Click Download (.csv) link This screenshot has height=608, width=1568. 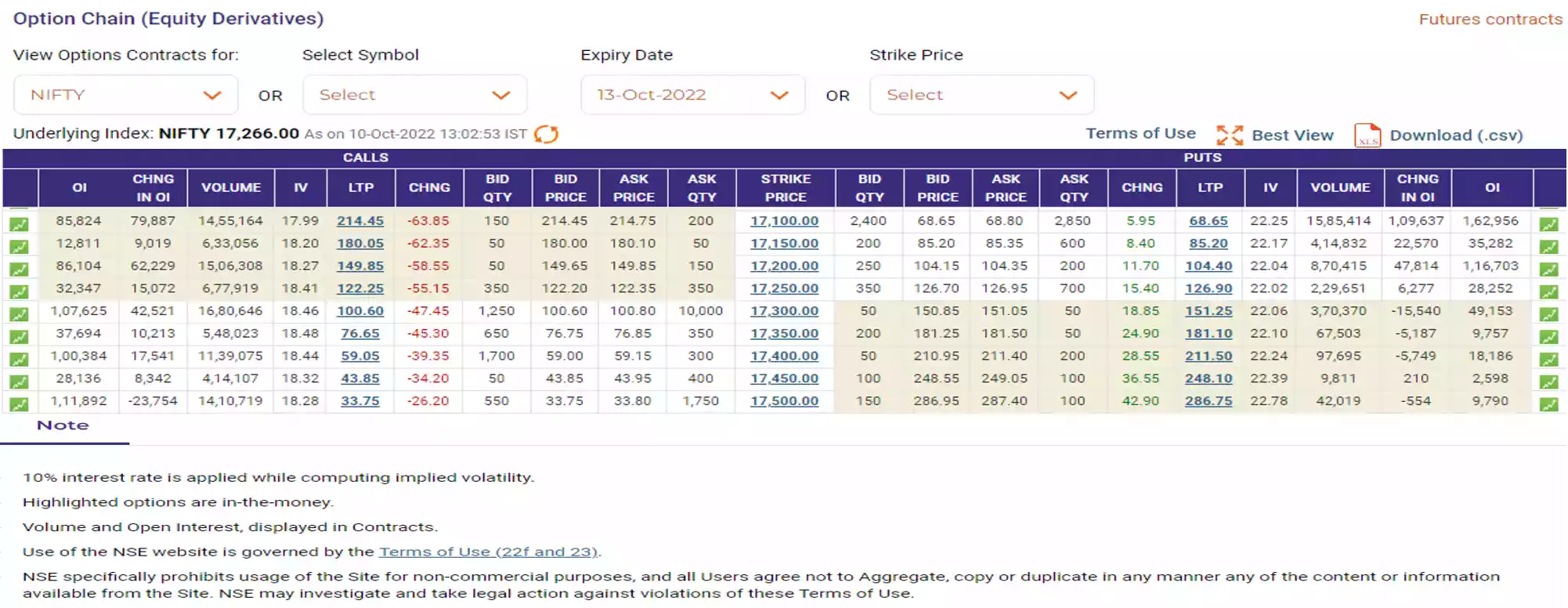[1456, 136]
